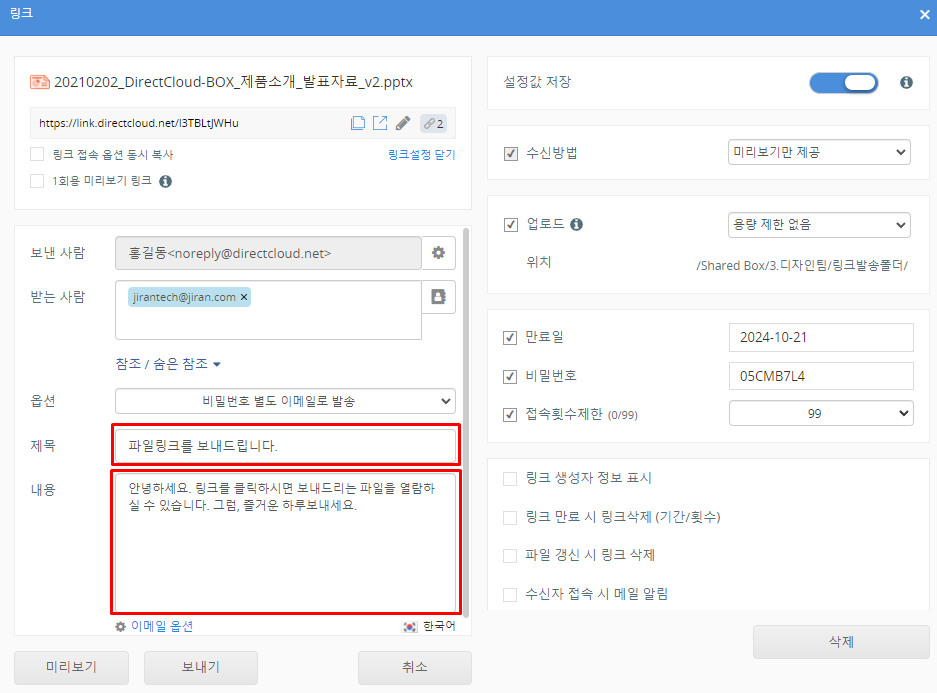
Task: Open link in new window icon
Action: [x=380, y=124]
